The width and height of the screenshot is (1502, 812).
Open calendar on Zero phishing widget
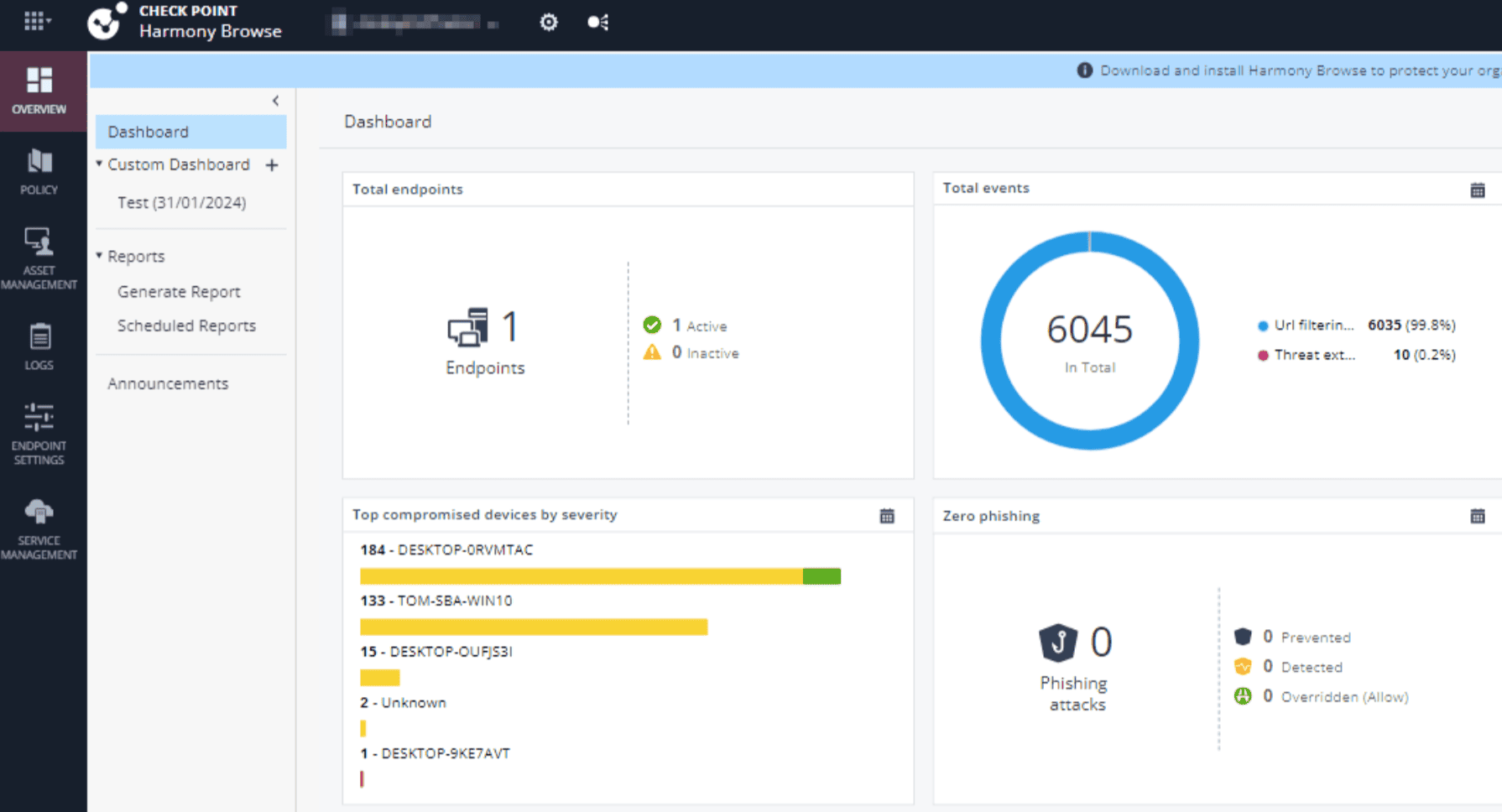[x=1478, y=517]
